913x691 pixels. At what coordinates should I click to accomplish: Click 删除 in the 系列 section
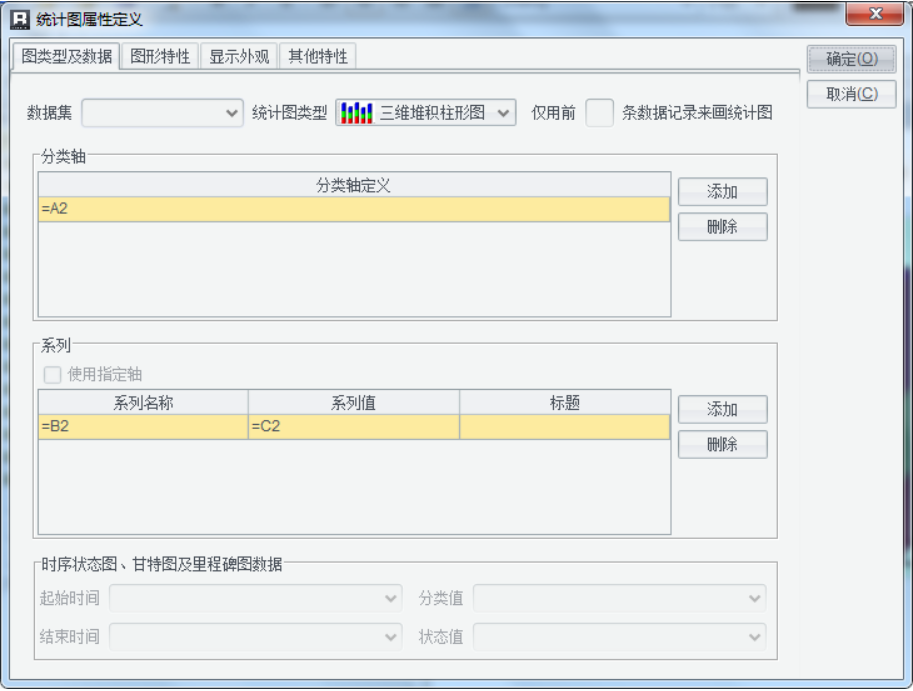coord(723,444)
